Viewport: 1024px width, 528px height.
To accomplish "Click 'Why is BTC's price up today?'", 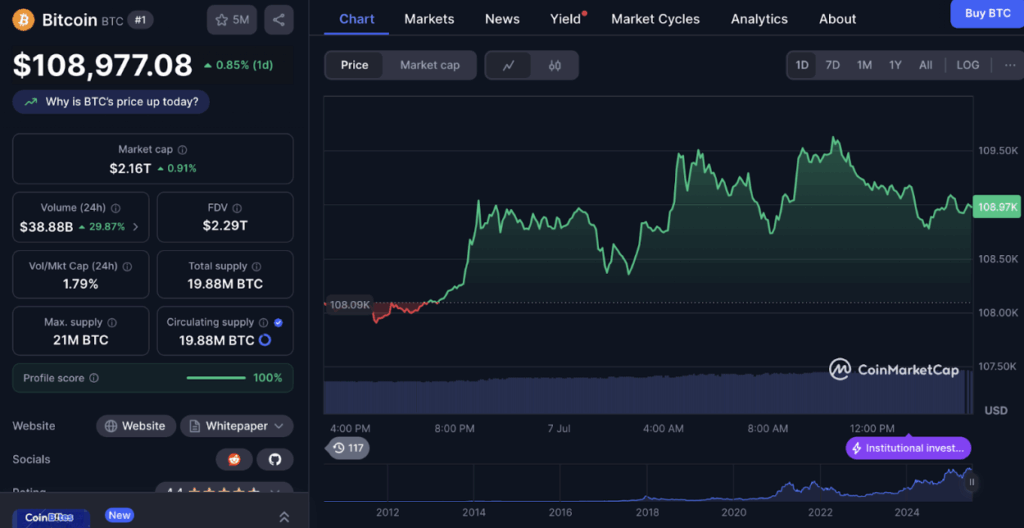I will click(113, 101).
